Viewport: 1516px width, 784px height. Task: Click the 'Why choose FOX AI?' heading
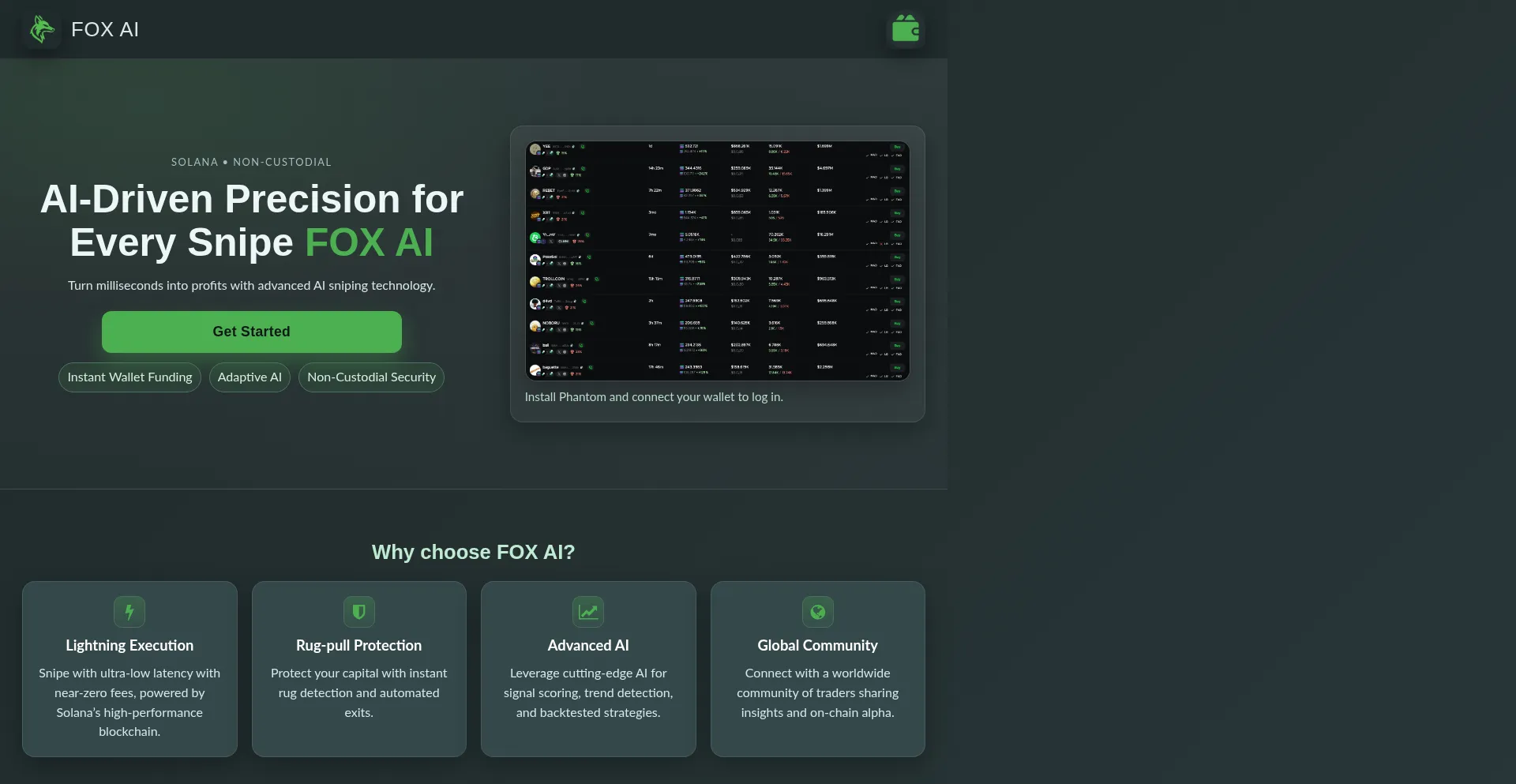point(474,552)
